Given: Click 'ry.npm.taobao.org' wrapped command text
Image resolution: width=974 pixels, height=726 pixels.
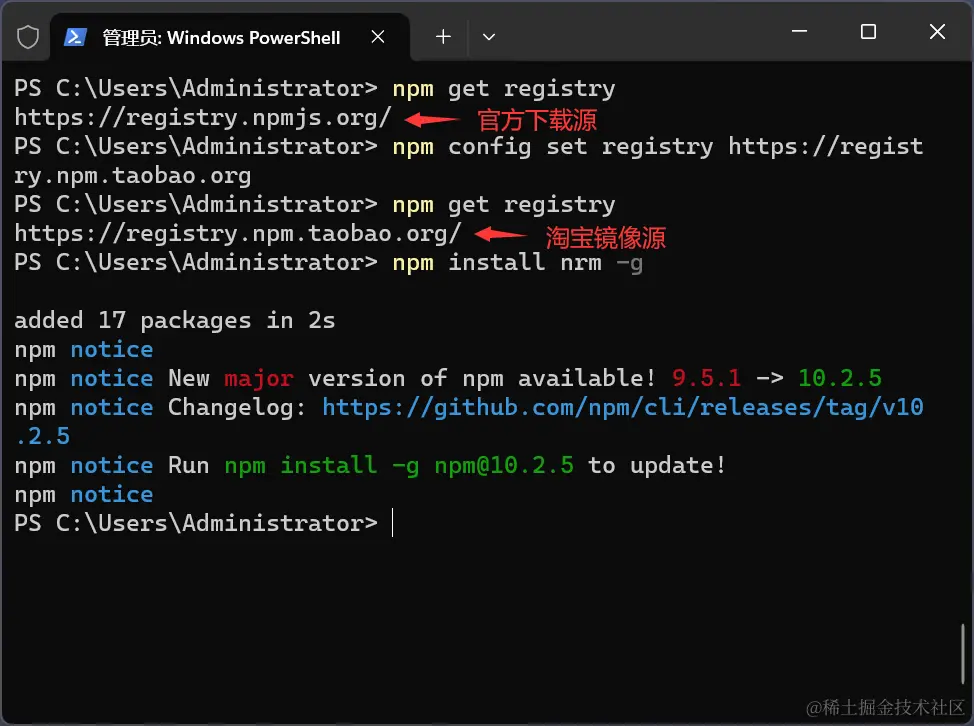Looking at the screenshot, I should coord(133,176).
